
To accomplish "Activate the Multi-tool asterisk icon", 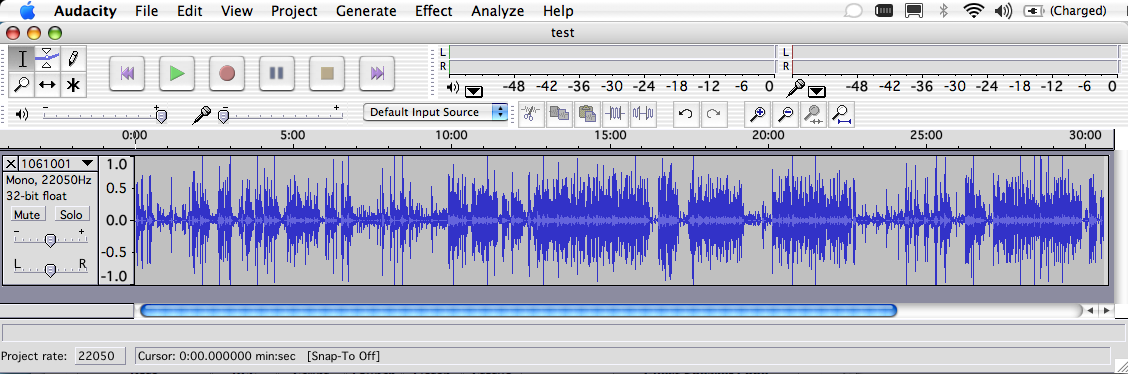I will point(72,85).
